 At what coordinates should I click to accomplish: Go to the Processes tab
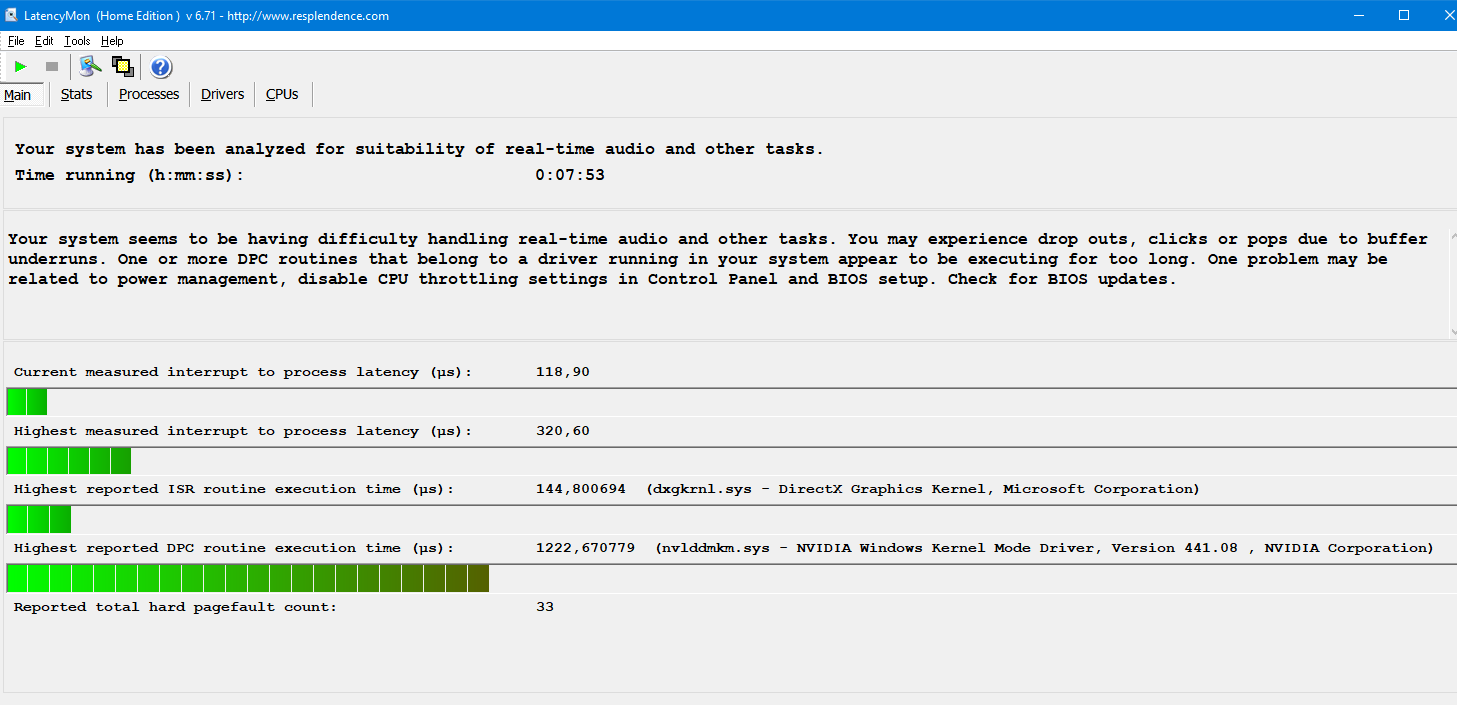[x=149, y=94]
